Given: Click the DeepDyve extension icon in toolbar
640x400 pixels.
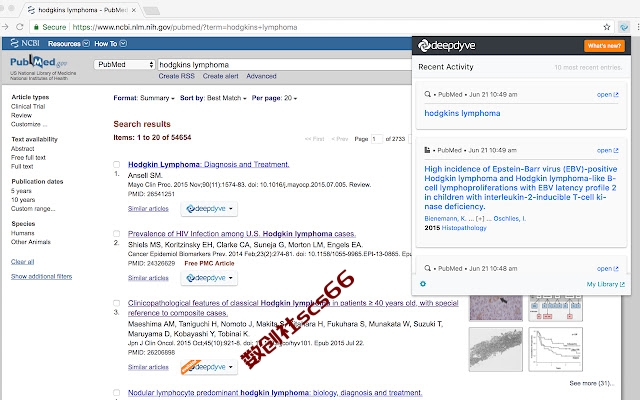Looking at the screenshot, I should (x=624, y=27).
